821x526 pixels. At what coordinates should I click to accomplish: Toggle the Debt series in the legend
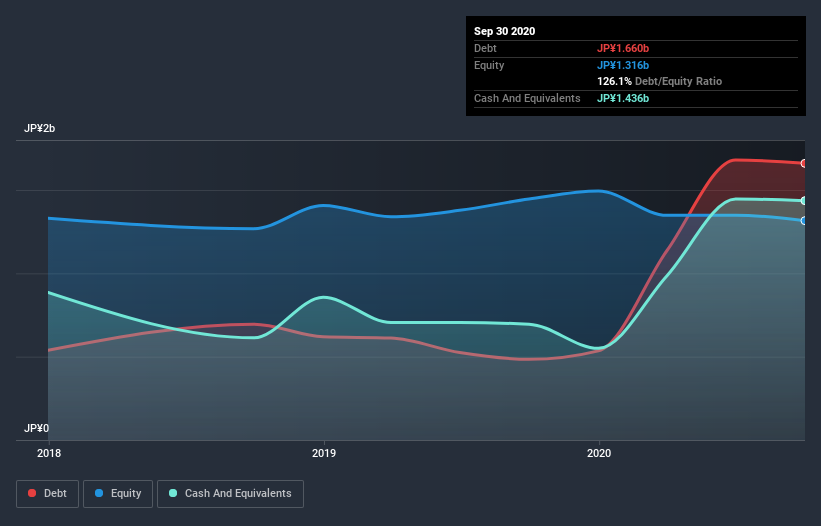coord(47,494)
